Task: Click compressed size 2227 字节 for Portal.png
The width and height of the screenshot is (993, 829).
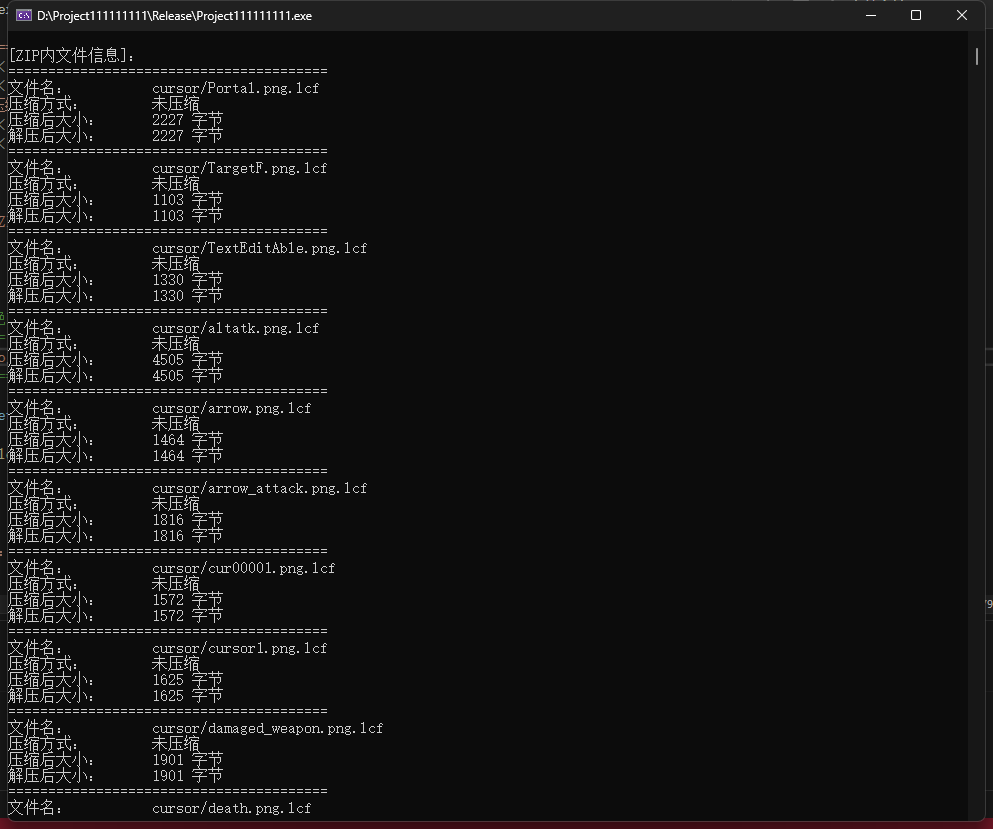Action: pyautogui.click(x=187, y=120)
